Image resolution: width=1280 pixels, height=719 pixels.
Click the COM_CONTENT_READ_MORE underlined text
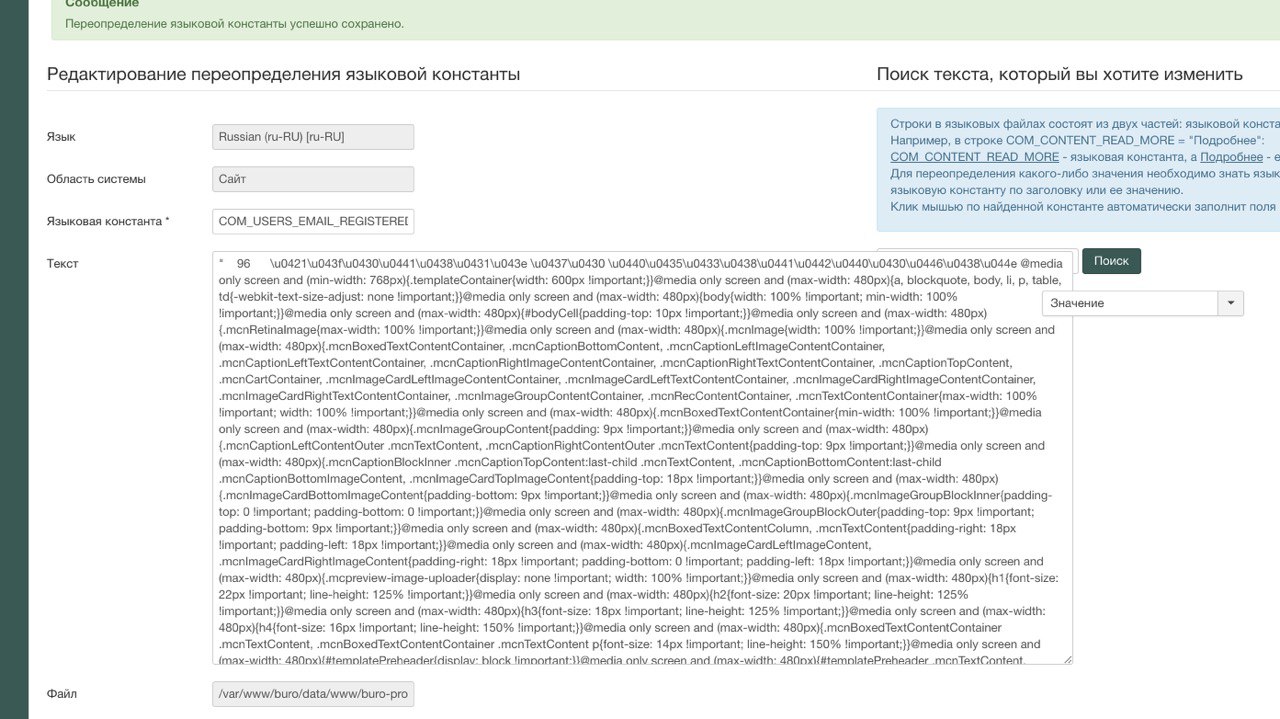tap(974, 157)
